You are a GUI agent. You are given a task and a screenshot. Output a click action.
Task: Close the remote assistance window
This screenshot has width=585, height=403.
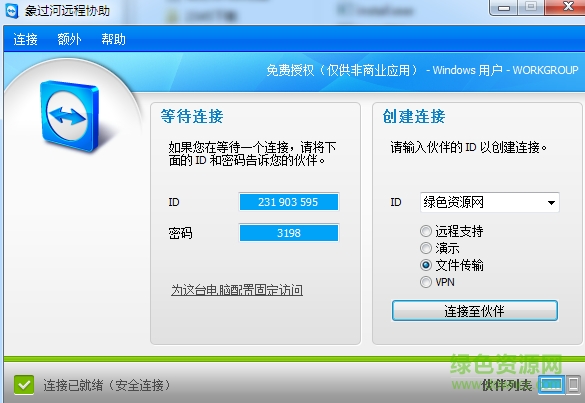coord(566,7)
